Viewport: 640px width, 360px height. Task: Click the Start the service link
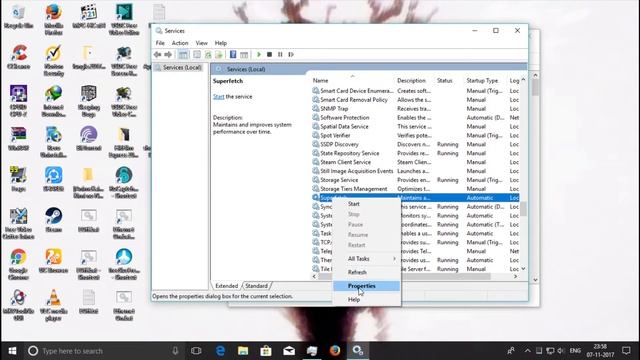(219, 97)
